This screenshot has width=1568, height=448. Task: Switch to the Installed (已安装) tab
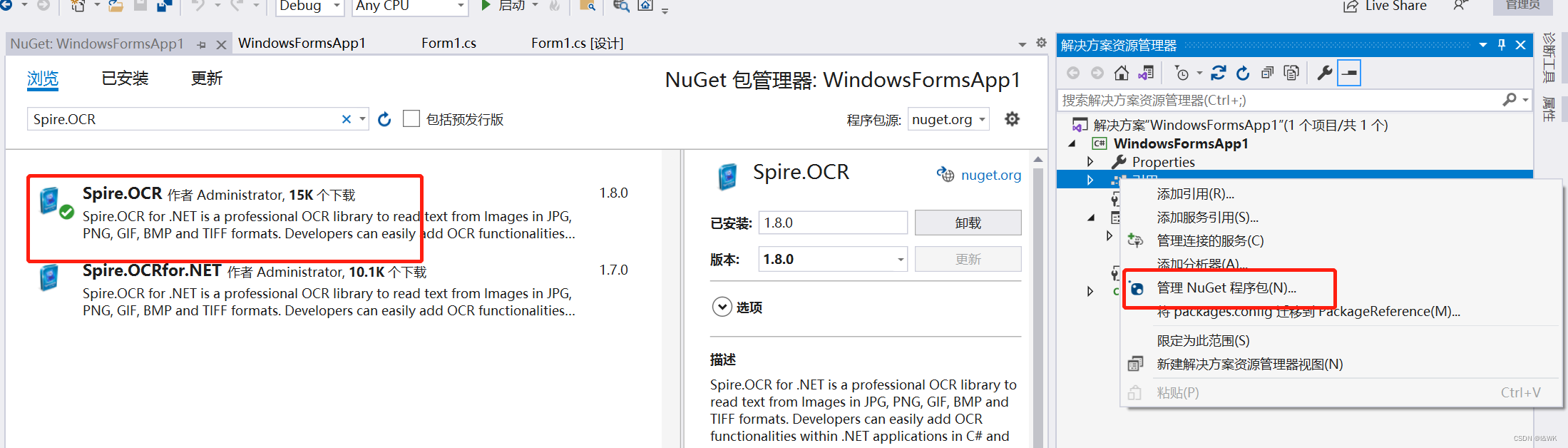point(125,78)
